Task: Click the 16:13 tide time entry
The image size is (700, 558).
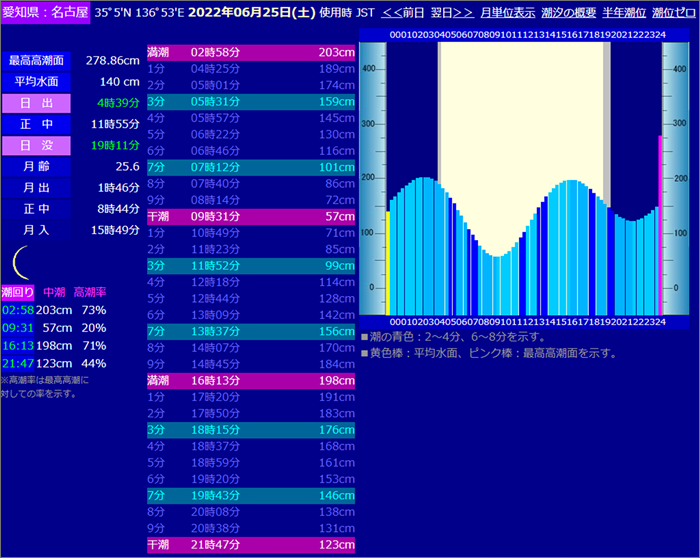Action: coord(18,346)
